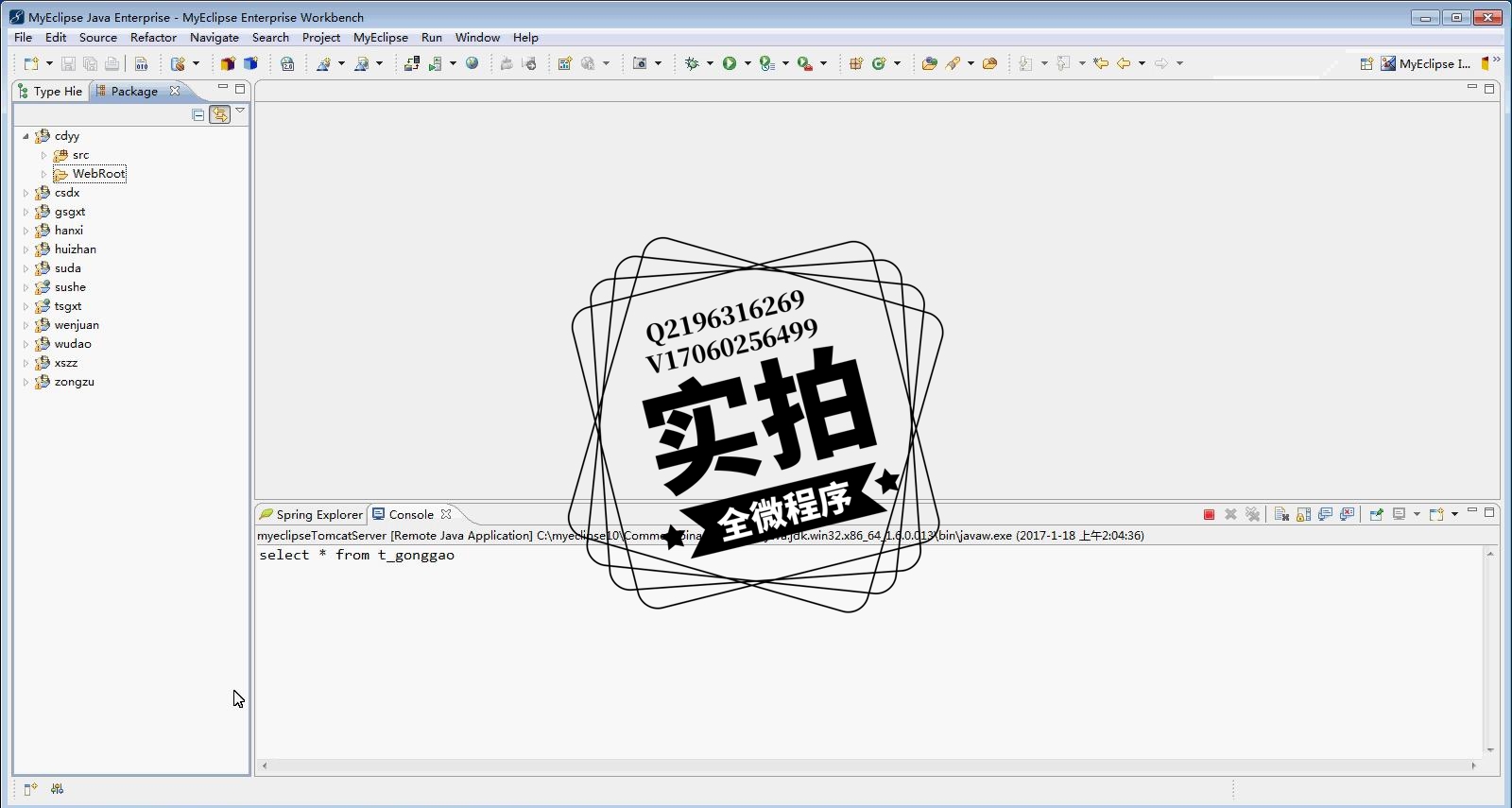Toggle Link with Editor in Package Explorer
The width and height of the screenshot is (1512, 808).
coord(219,114)
